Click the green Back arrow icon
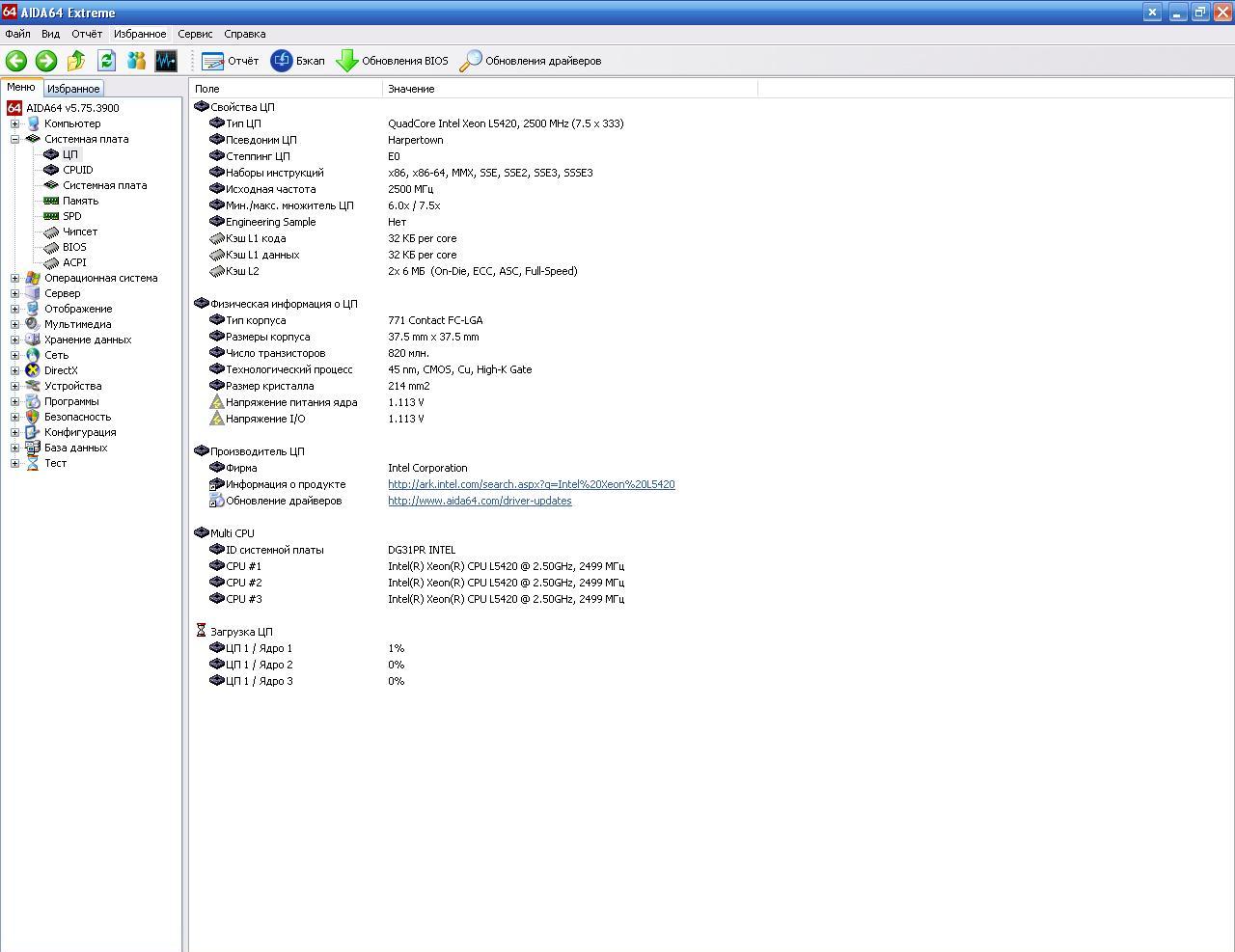 16,61
